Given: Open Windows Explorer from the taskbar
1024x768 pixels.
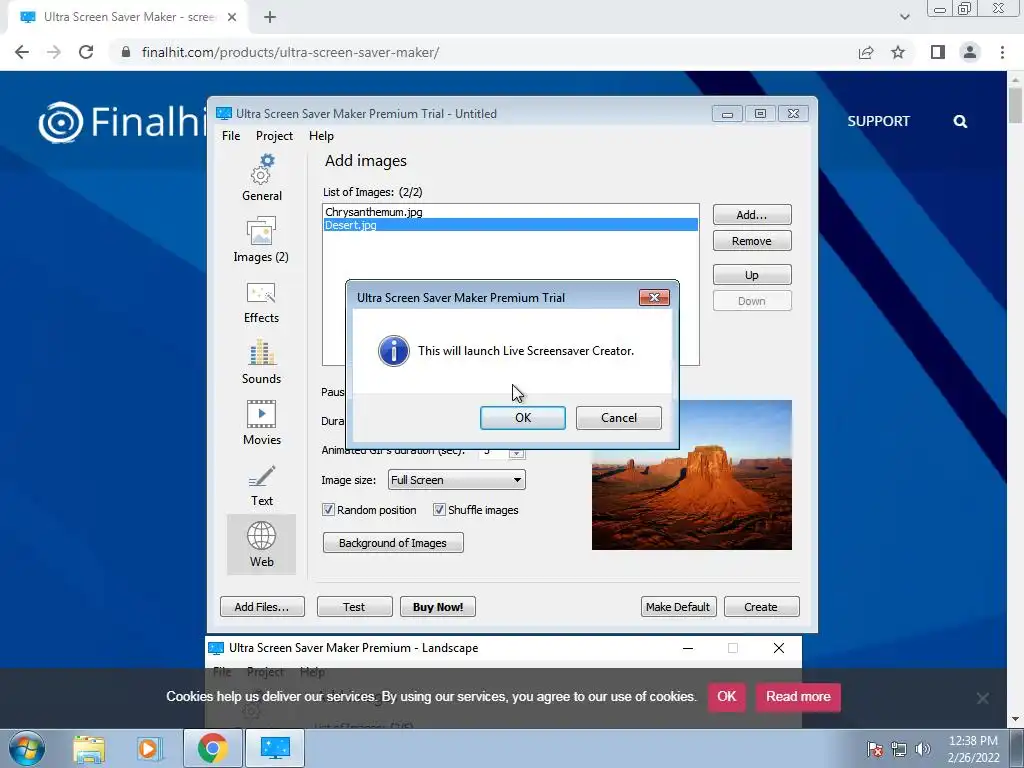Looking at the screenshot, I should tap(89, 748).
